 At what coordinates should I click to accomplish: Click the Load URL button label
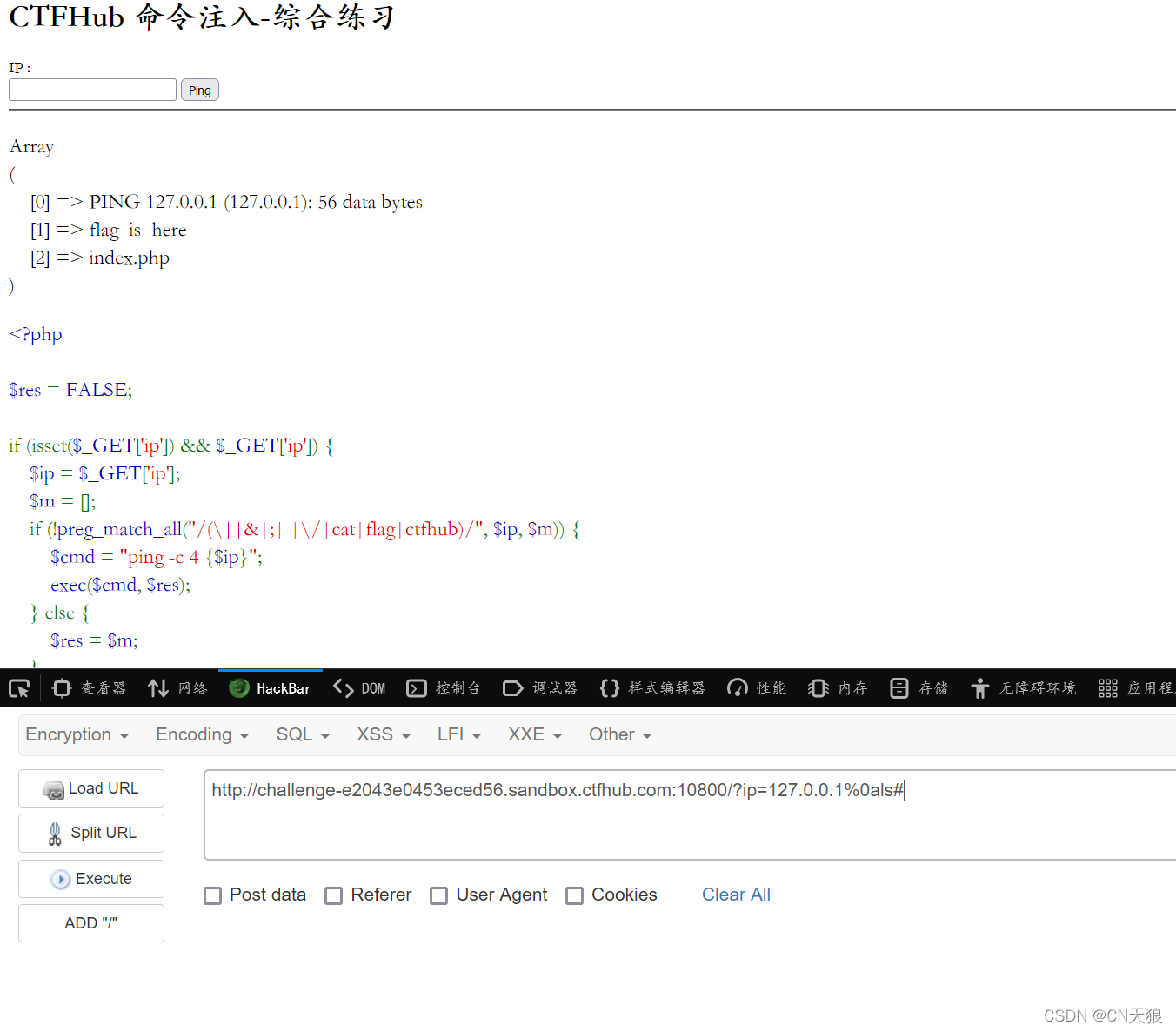click(x=104, y=788)
